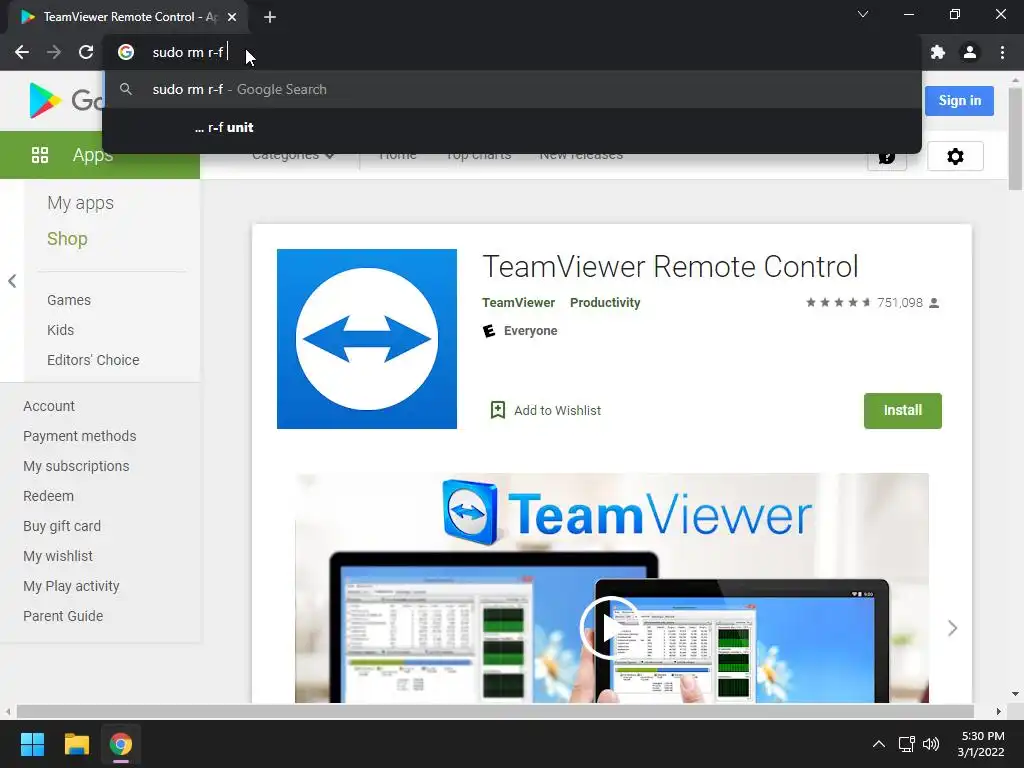The image size is (1024, 768).
Task: Reload the current page
Action: pyautogui.click(x=86, y=52)
